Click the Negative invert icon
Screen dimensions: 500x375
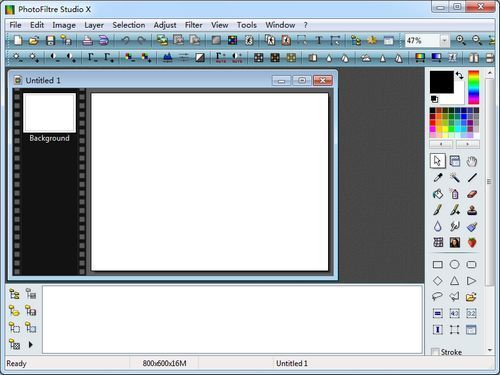[x=200, y=58]
